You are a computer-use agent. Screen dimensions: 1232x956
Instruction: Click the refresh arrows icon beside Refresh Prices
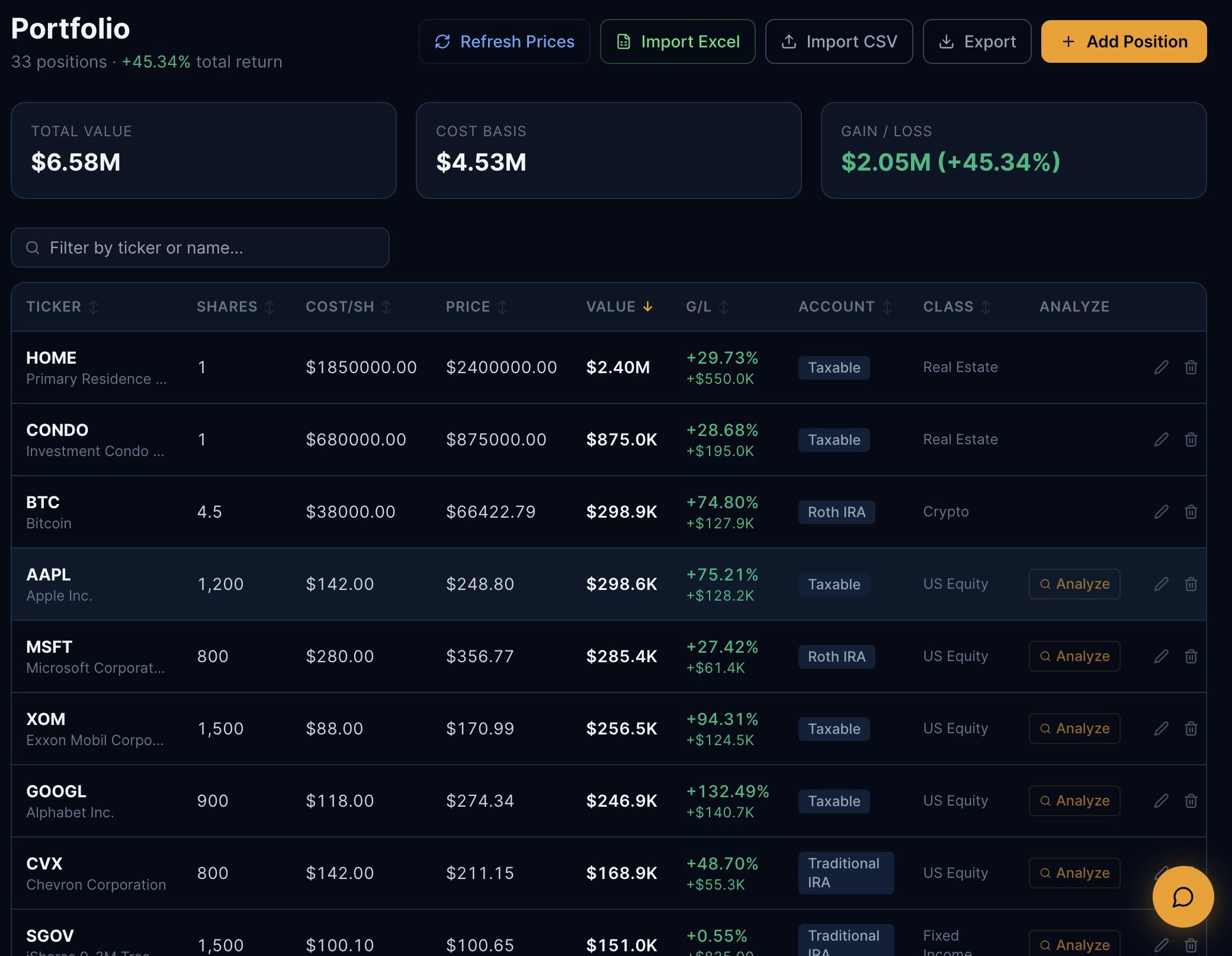point(442,41)
